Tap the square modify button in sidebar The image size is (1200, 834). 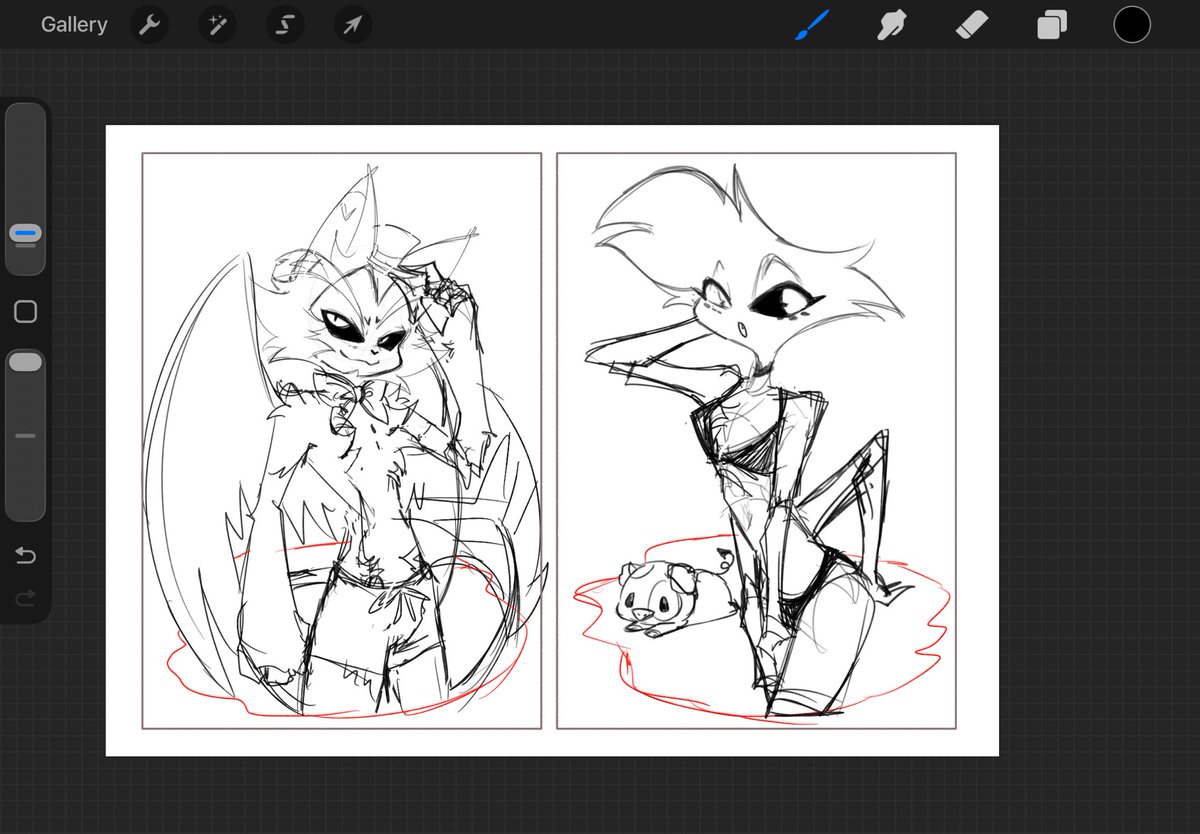pyautogui.click(x=26, y=312)
